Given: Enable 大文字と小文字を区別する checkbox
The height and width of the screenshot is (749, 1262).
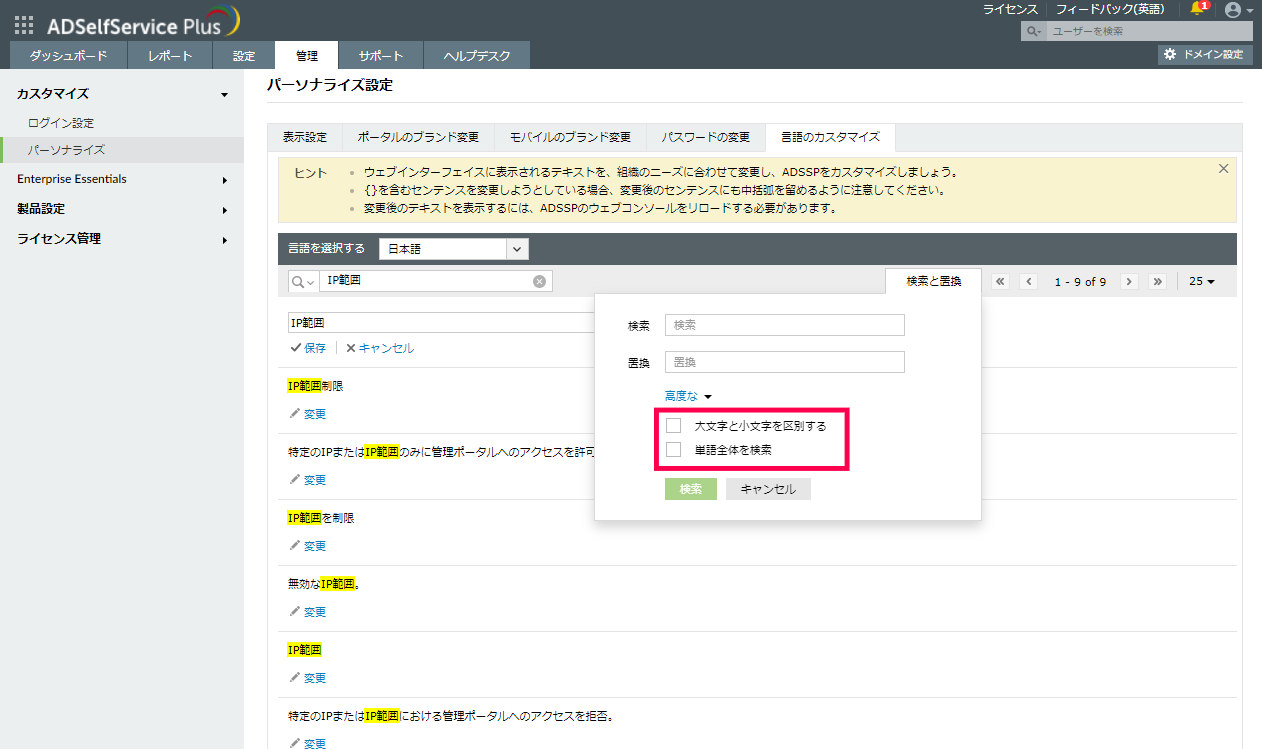Looking at the screenshot, I should [x=674, y=426].
